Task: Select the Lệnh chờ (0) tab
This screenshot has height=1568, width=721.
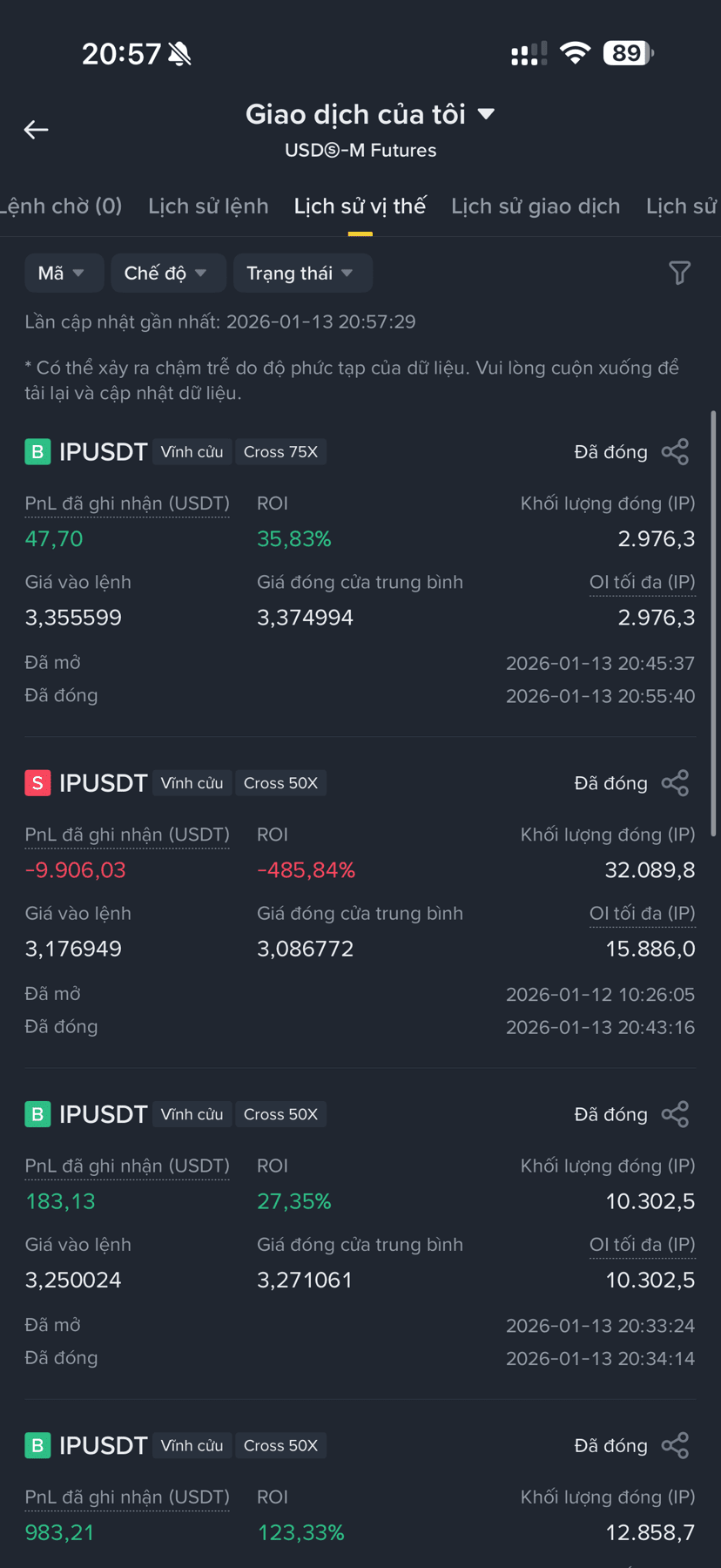Action: click(x=61, y=206)
